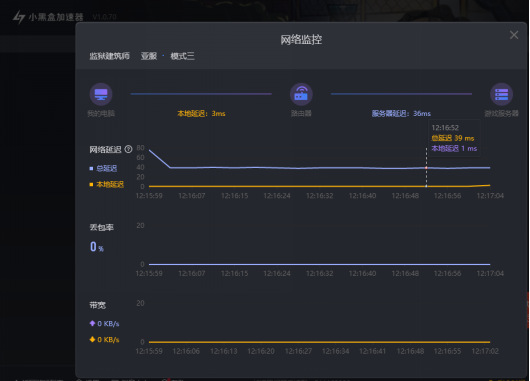
Task: Close the 网络监控 dialog
Action: (514, 35)
